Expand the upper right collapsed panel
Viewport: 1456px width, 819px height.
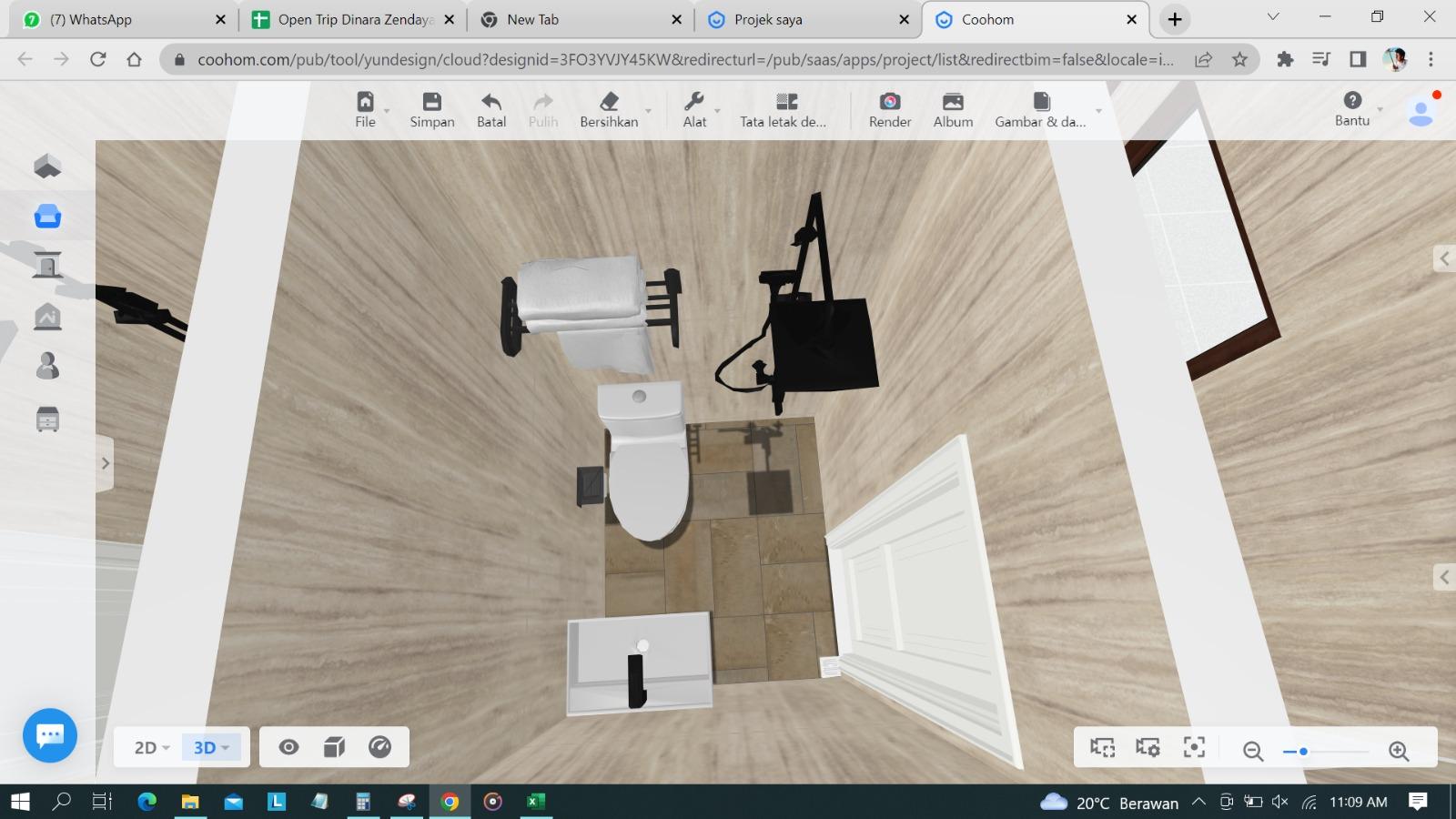tap(1444, 258)
